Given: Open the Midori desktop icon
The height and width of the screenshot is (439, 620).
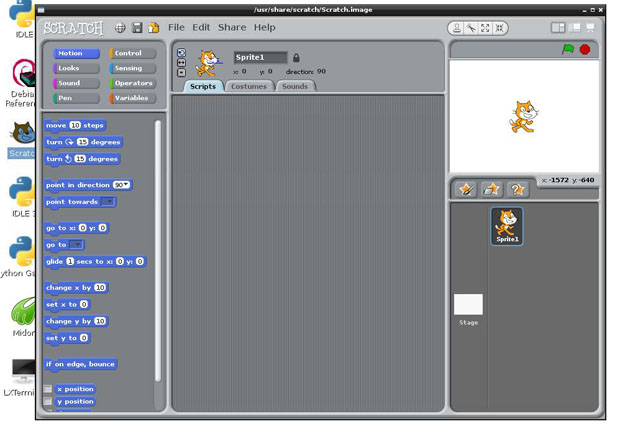Looking at the screenshot, I should point(23,317).
